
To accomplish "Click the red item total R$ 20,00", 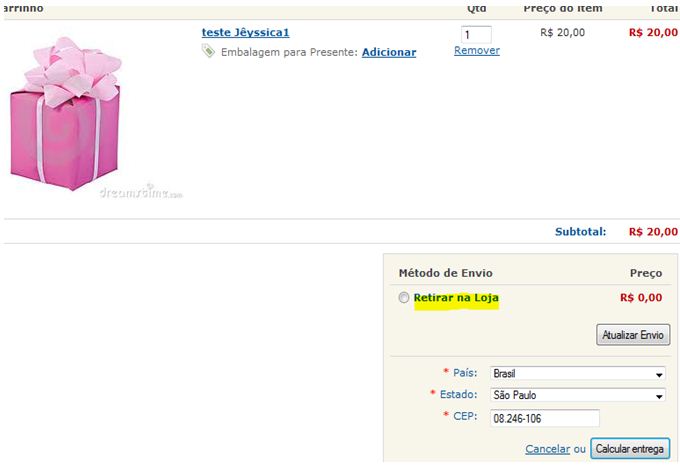I will [653, 33].
